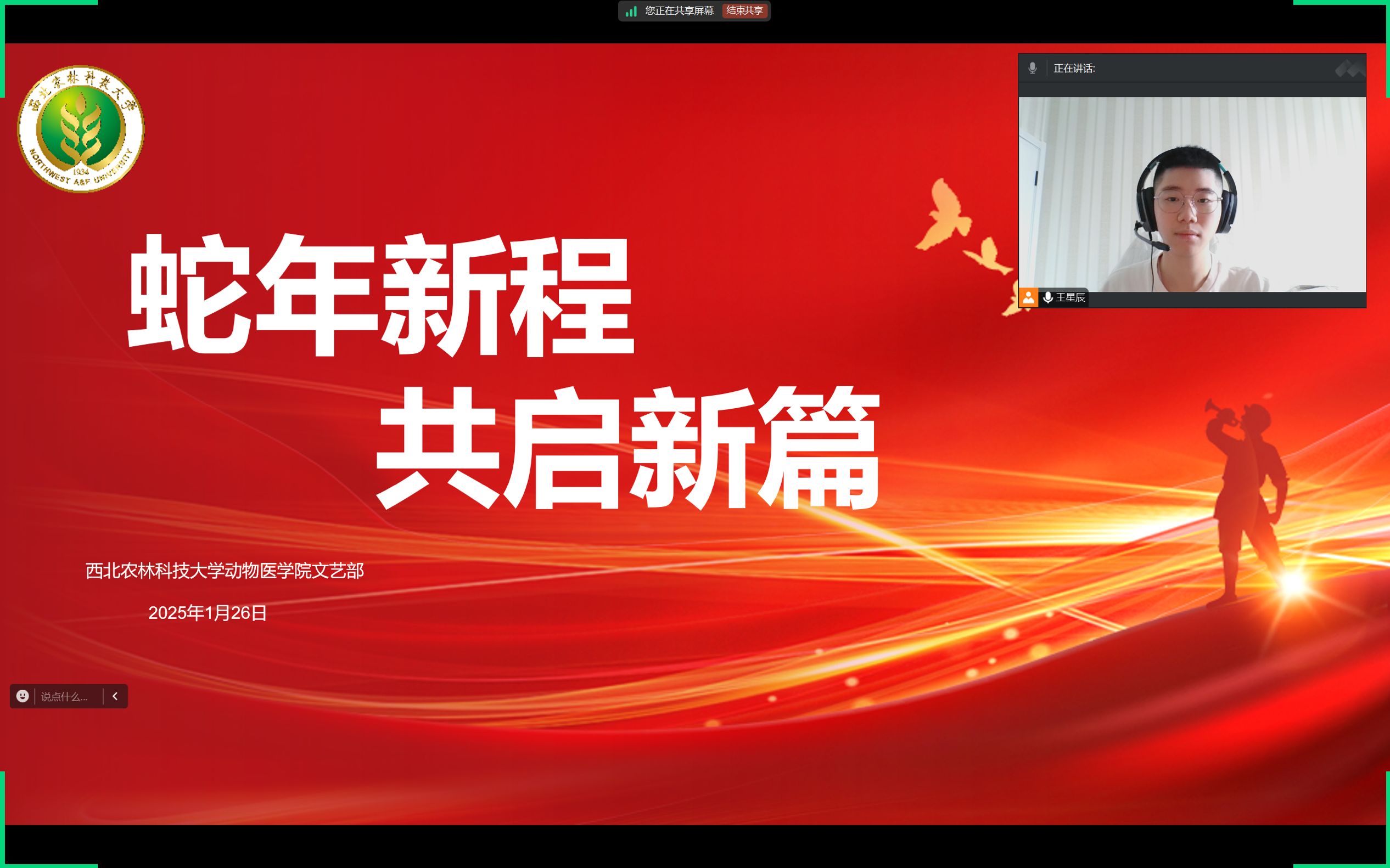Click the 西北农林科技大学动物医学院文艺部 subtitle
The height and width of the screenshot is (868, 1390).
pos(225,571)
